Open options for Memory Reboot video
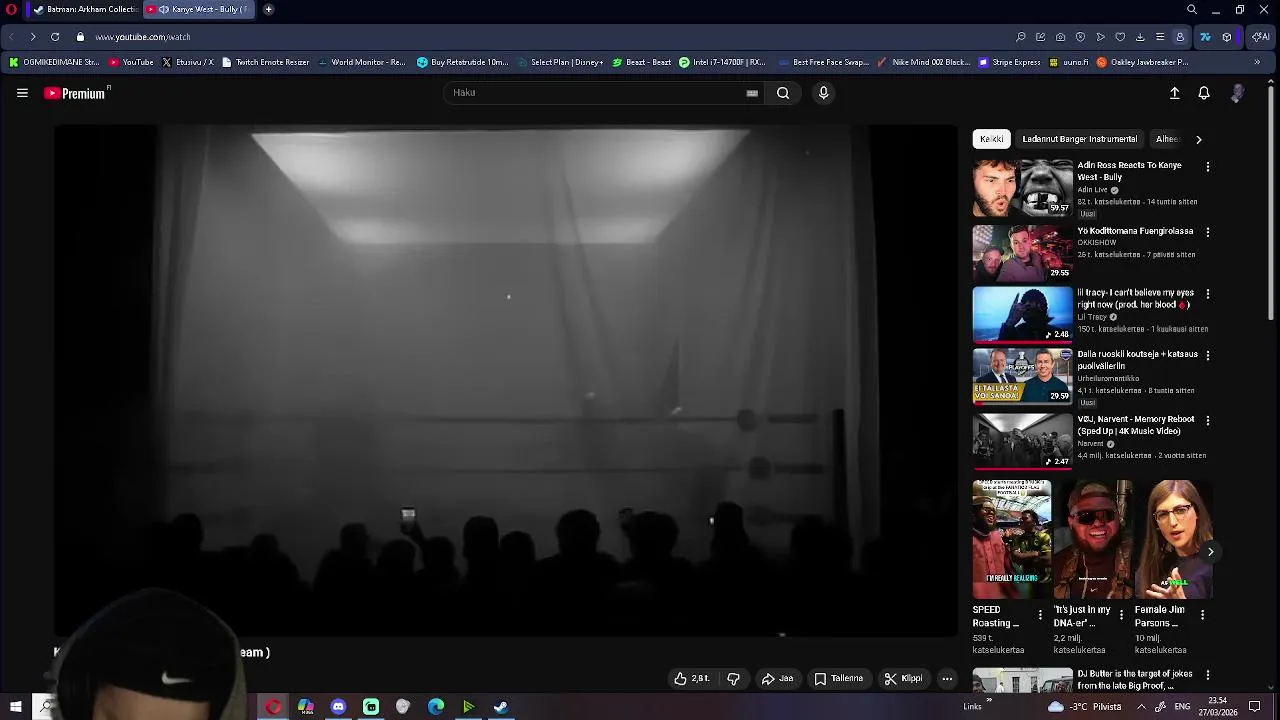This screenshot has height=720, width=1280. (1207, 420)
